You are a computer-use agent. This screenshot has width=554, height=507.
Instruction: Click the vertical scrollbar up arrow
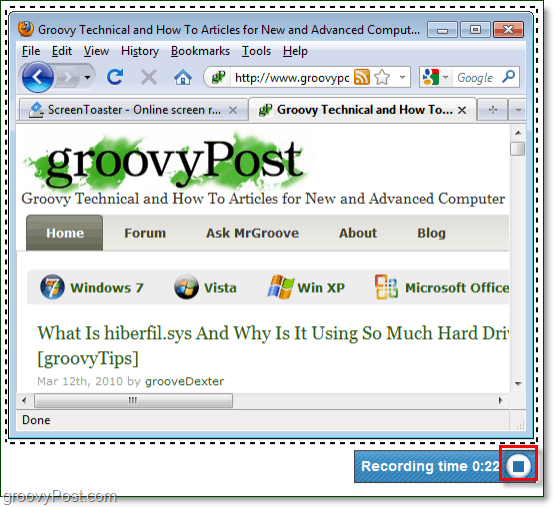(x=518, y=133)
